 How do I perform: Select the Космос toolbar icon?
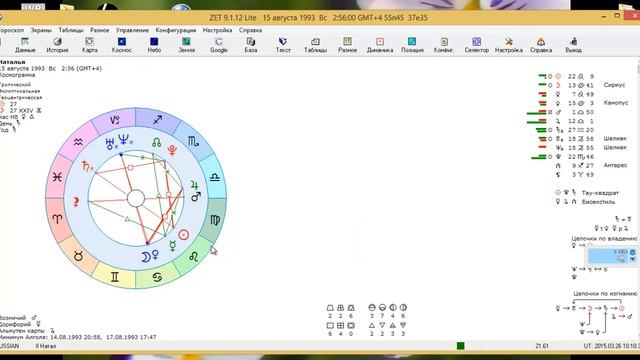click(x=122, y=45)
